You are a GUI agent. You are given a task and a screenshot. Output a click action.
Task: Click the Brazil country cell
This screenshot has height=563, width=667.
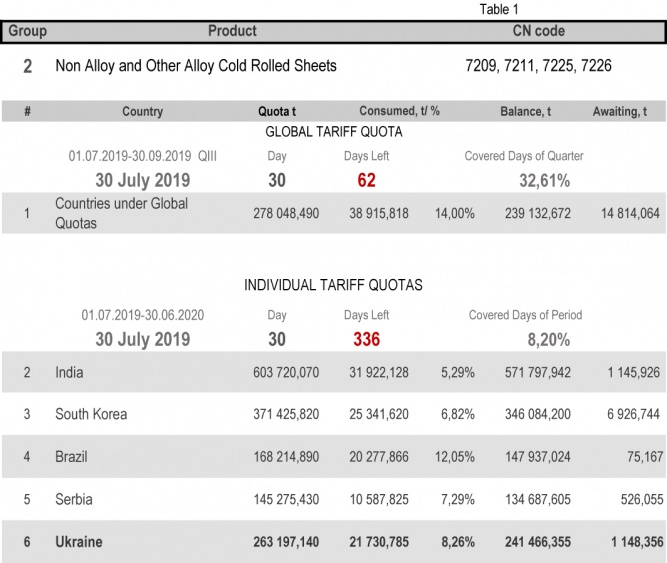pyautogui.click(x=72, y=456)
